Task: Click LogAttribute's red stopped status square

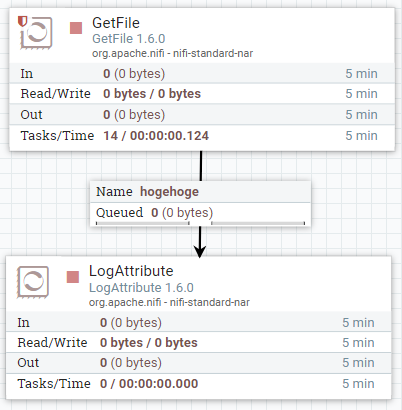Action: pyautogui.click(x=73, y=277)
